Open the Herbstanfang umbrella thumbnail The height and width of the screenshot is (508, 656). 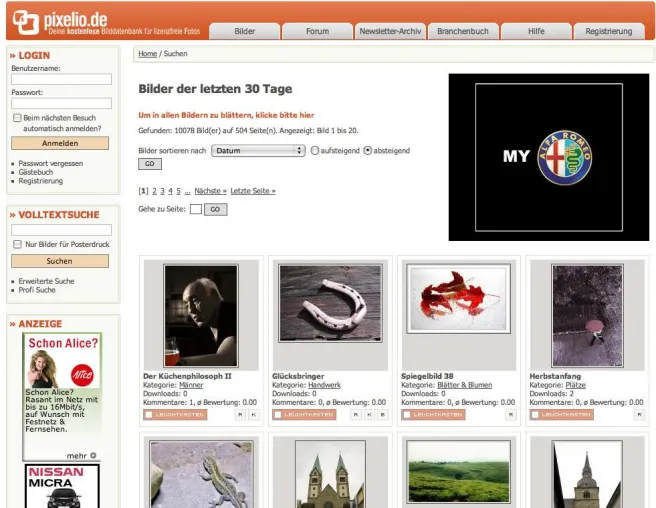coord(587,316)
